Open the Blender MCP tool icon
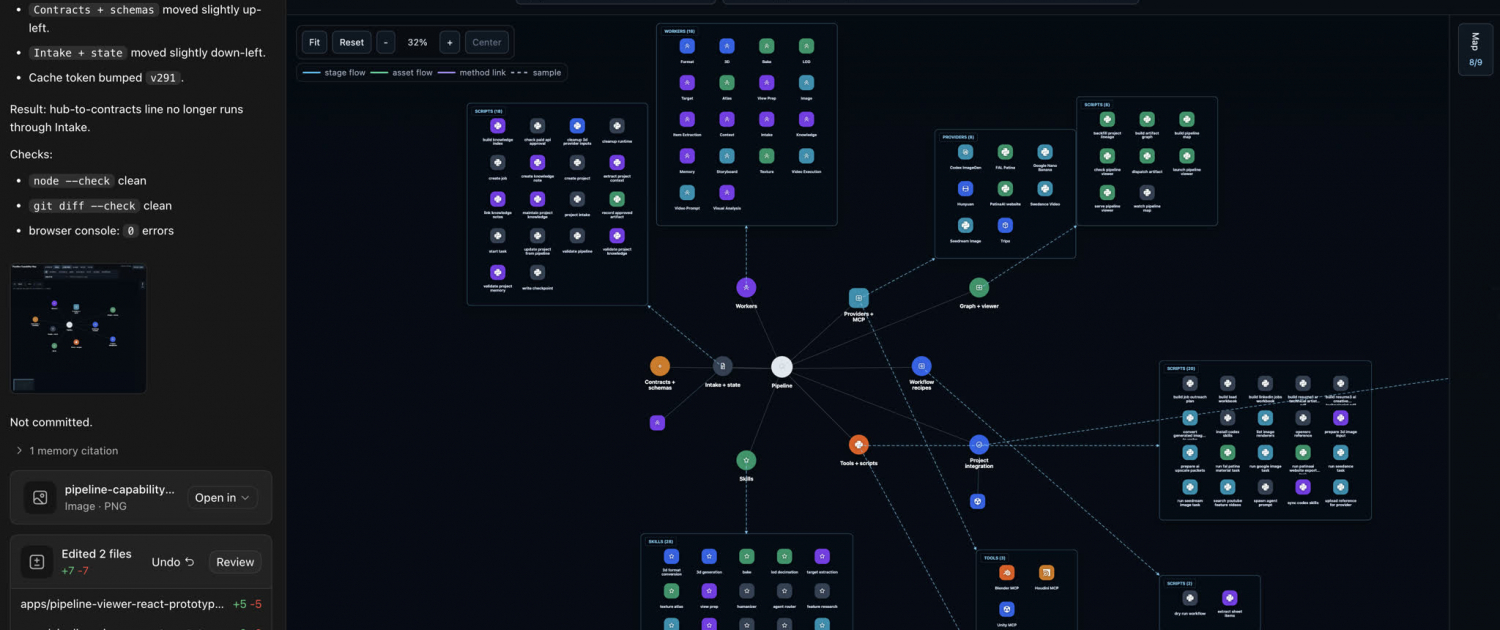This screenshot has height=630, width=1500. click(x=1007, y=573)
